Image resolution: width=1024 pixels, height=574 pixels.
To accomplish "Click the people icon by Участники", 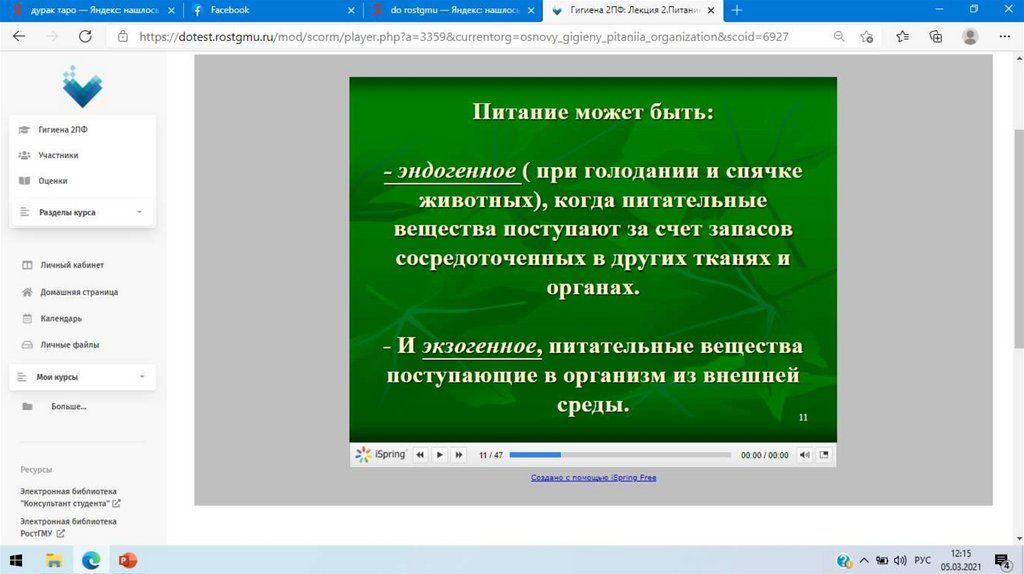I will [x=24, y=155].
